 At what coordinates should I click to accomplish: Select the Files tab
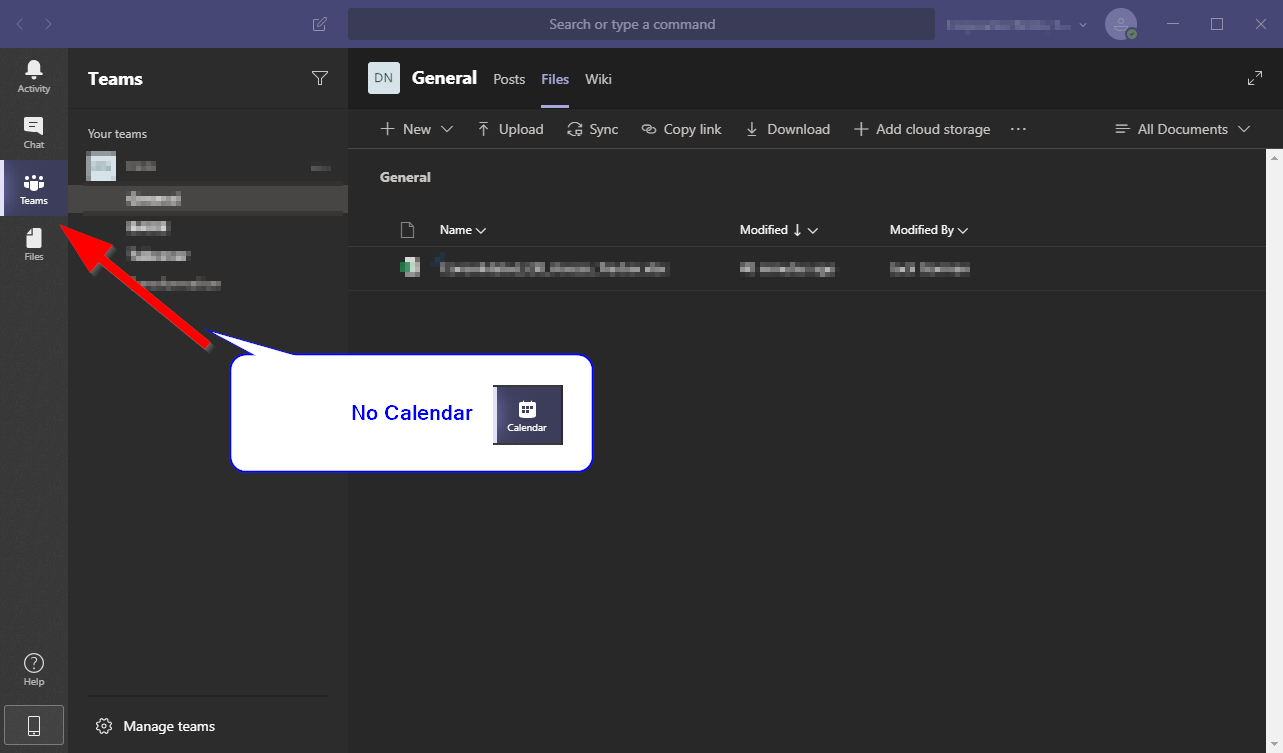tap(555, 79)
